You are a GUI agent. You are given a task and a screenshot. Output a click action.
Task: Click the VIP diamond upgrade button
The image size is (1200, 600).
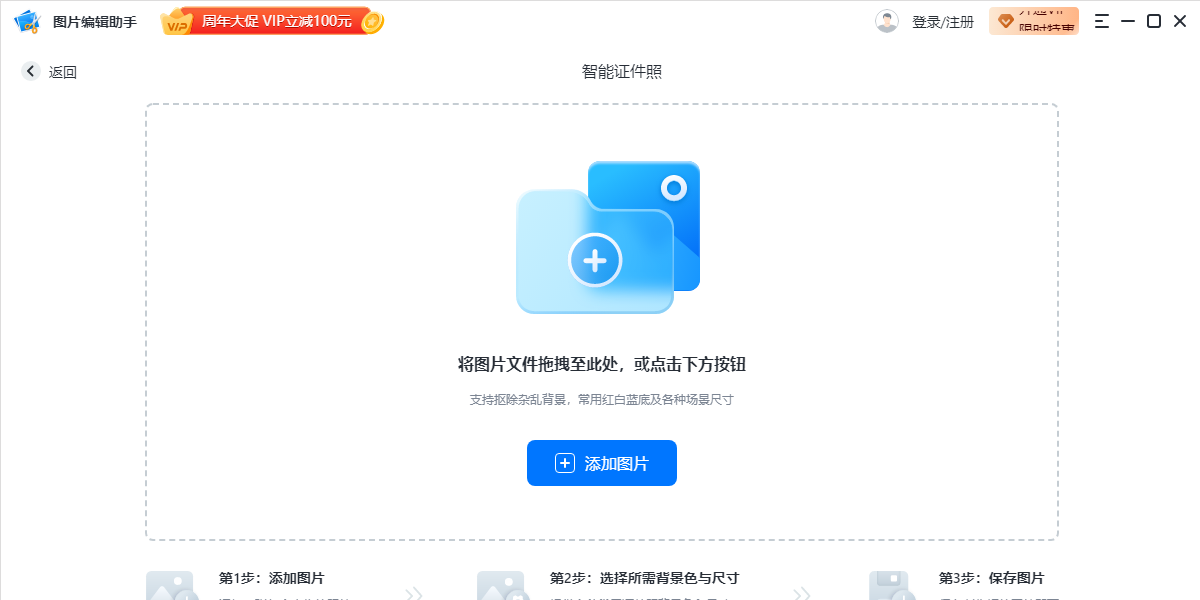click(1034, 21)
